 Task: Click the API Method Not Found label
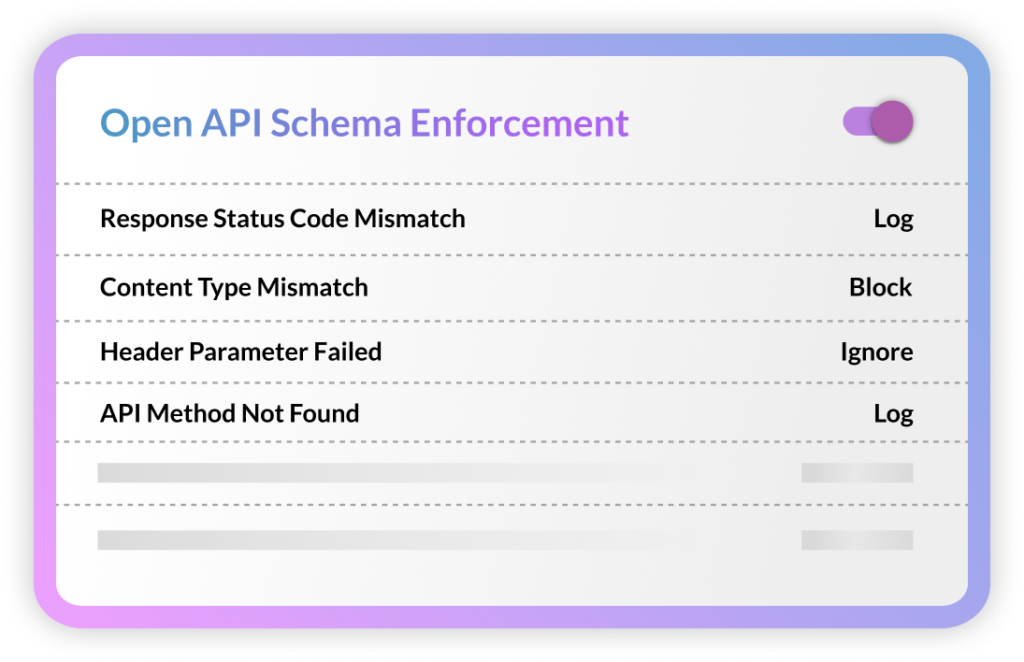(228, 413)
